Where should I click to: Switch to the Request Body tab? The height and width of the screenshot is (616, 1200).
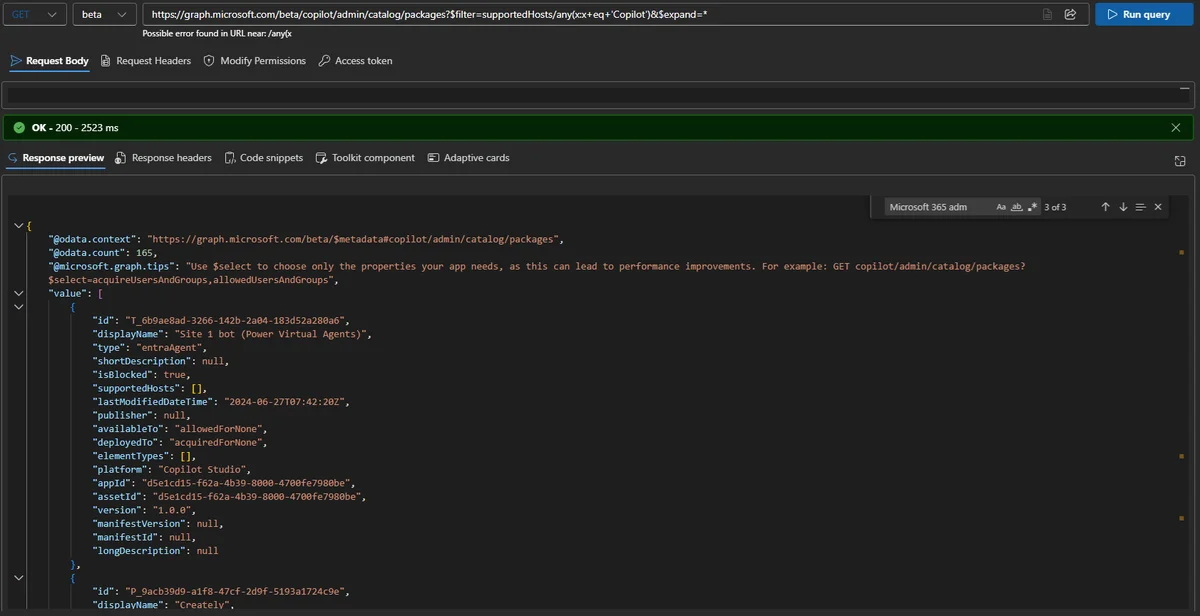49,61
